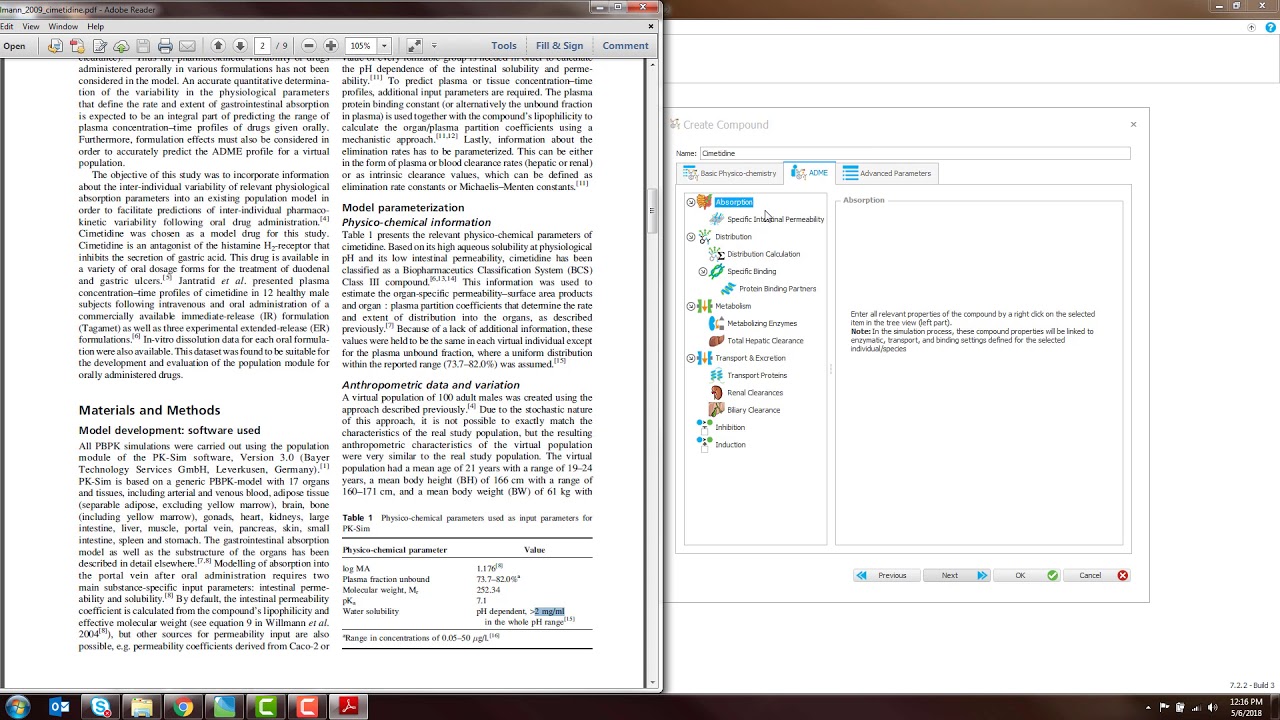Open the Window menu in Adobe Reader

(x=63, y=26)
